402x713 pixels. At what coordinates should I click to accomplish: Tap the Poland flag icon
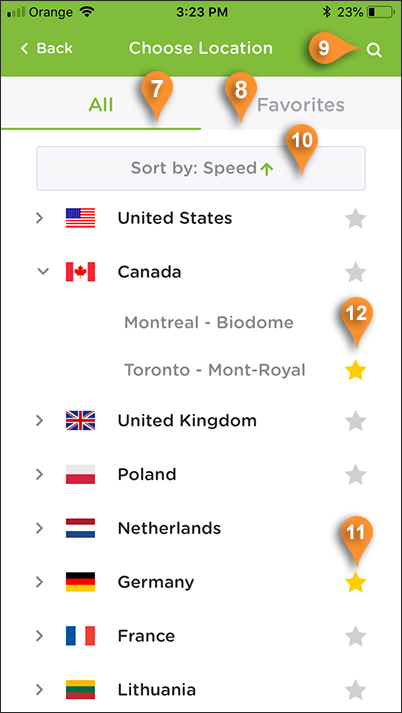click(80, 474)
